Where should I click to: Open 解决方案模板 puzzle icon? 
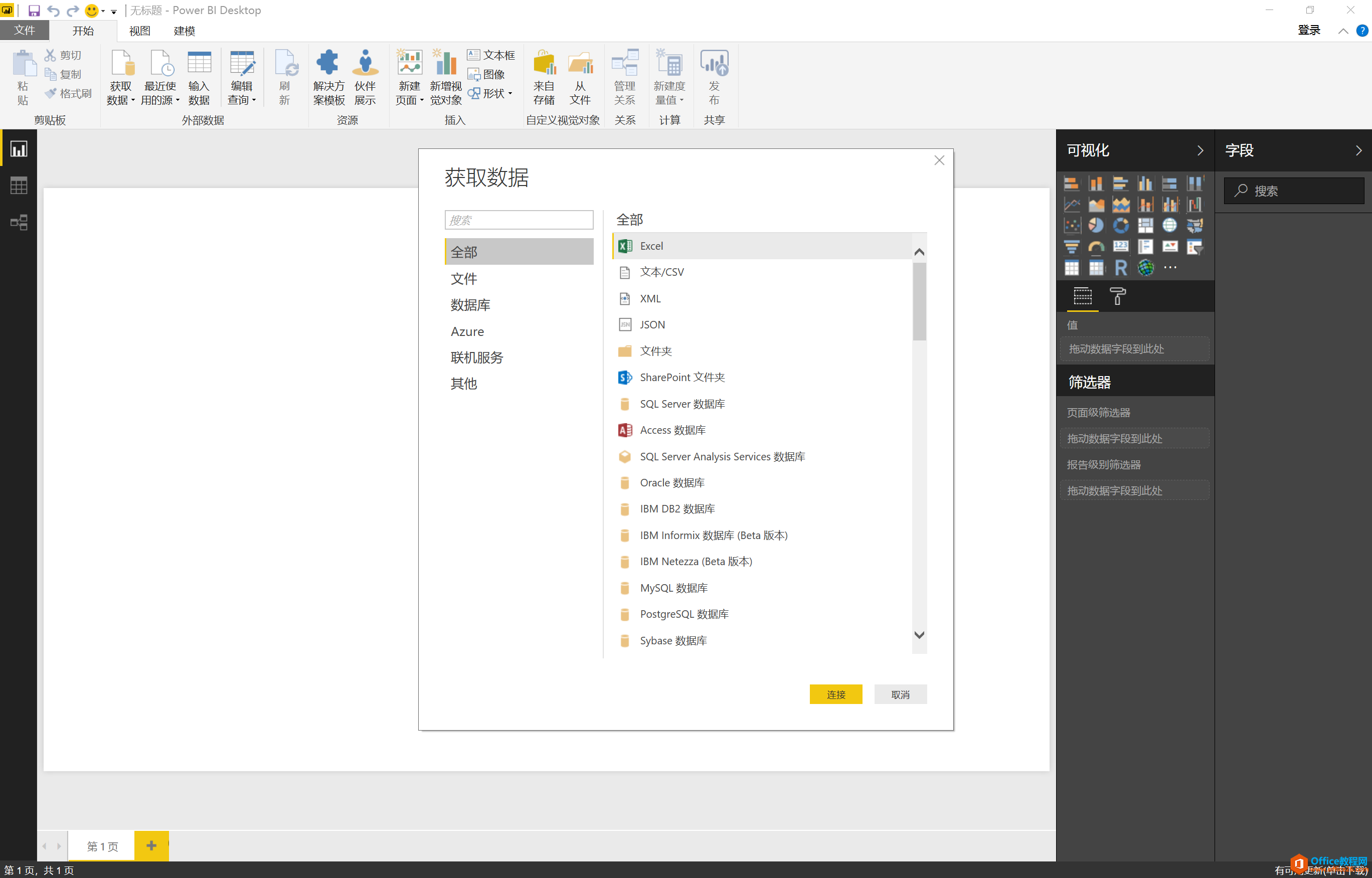coord(328,77)
